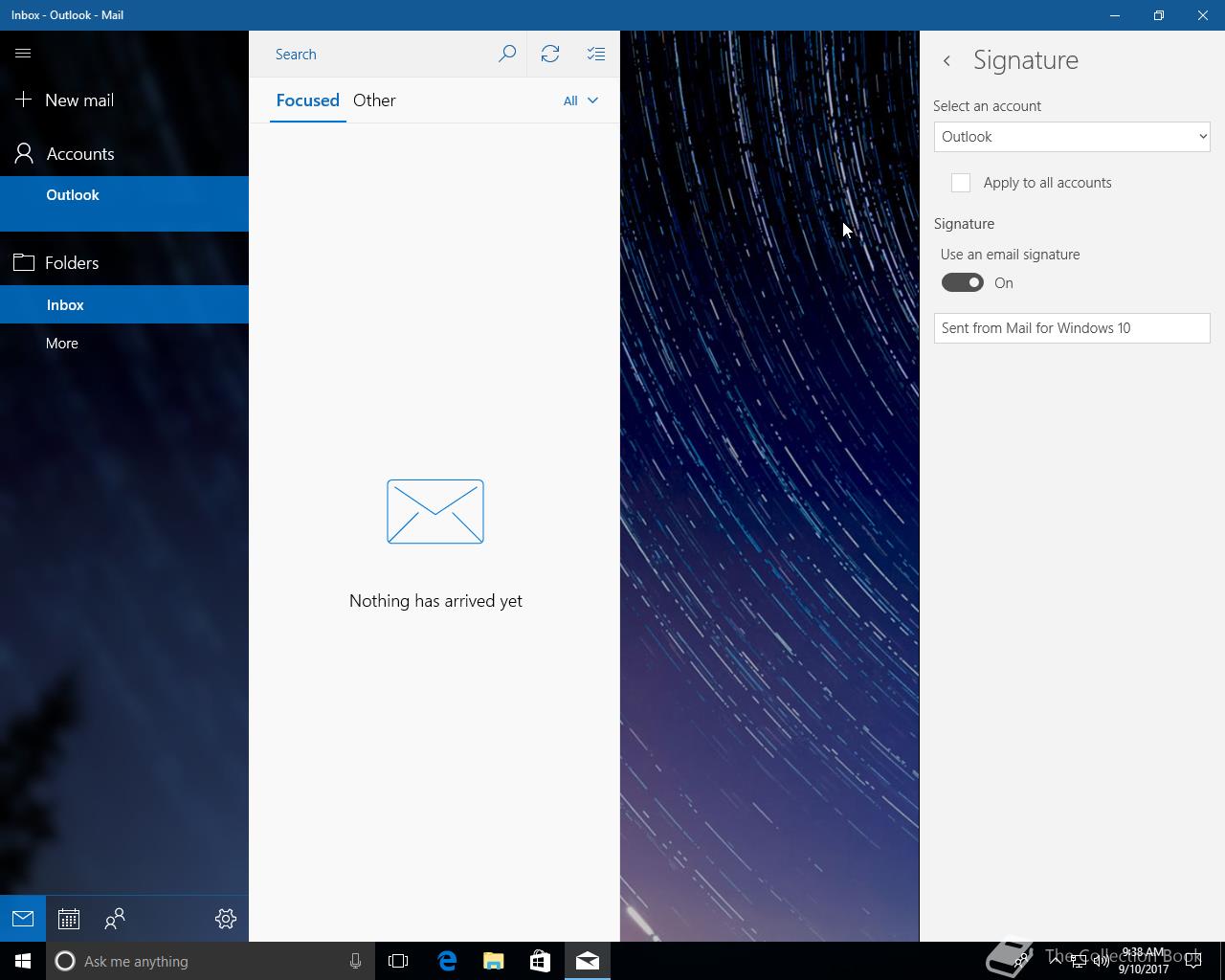Click the magnifier search icon
This screenshot has height=980, width=1225.
pyautogui.click(x=507, y=55)
